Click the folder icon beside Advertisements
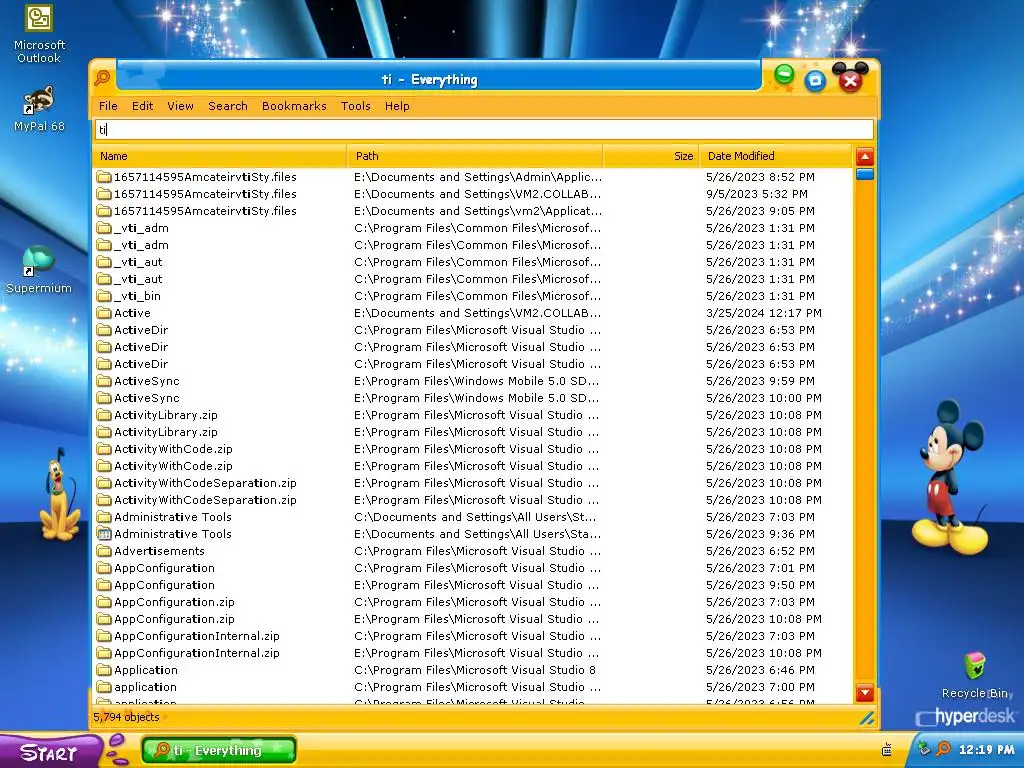The width and height of the screenshot is (1024, 768). pos(104,551)
